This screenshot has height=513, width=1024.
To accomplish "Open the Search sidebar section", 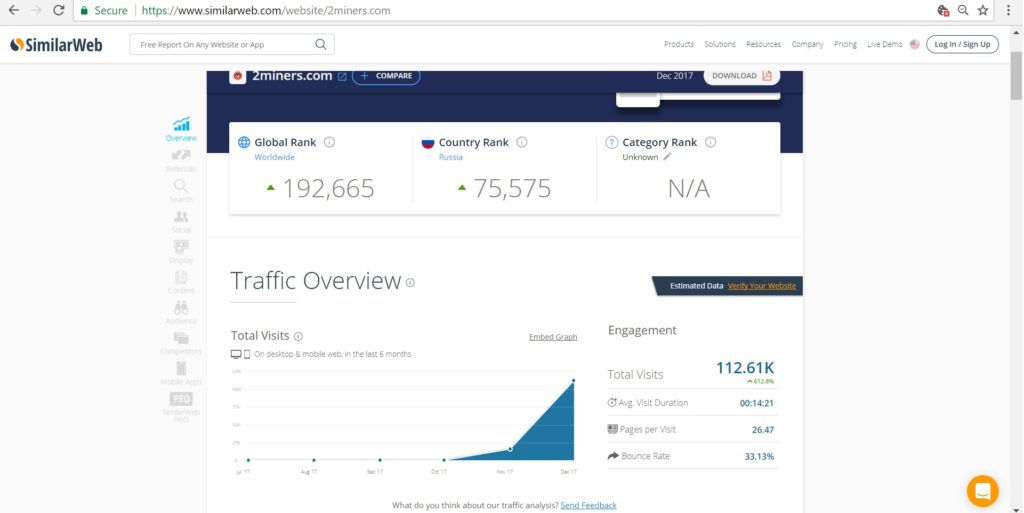I will tap(181, 191).
